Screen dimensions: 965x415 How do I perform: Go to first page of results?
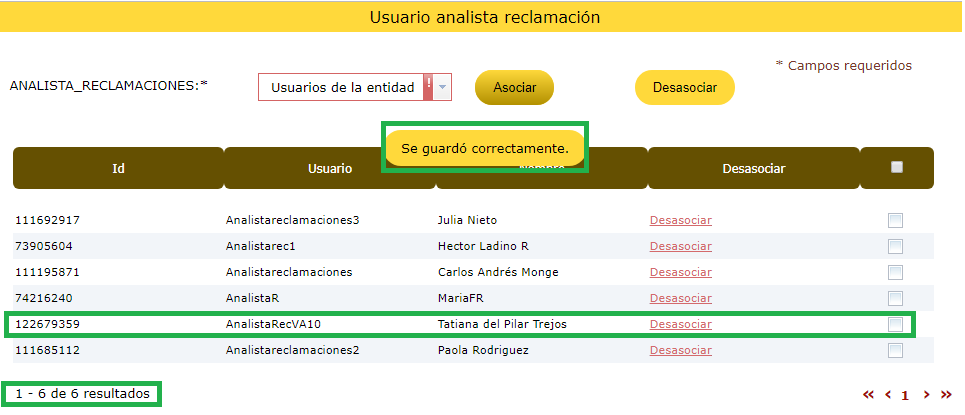click(x=868, y=395)
